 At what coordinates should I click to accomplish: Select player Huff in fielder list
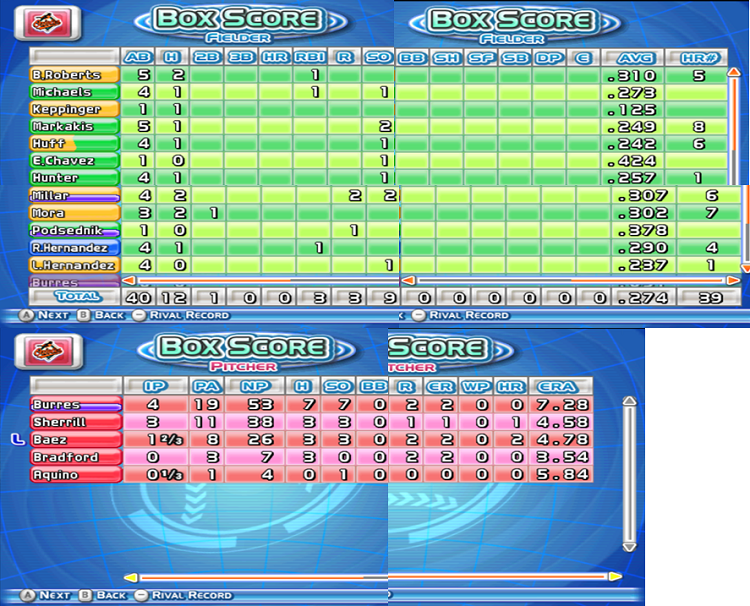[x=75, y=143]
